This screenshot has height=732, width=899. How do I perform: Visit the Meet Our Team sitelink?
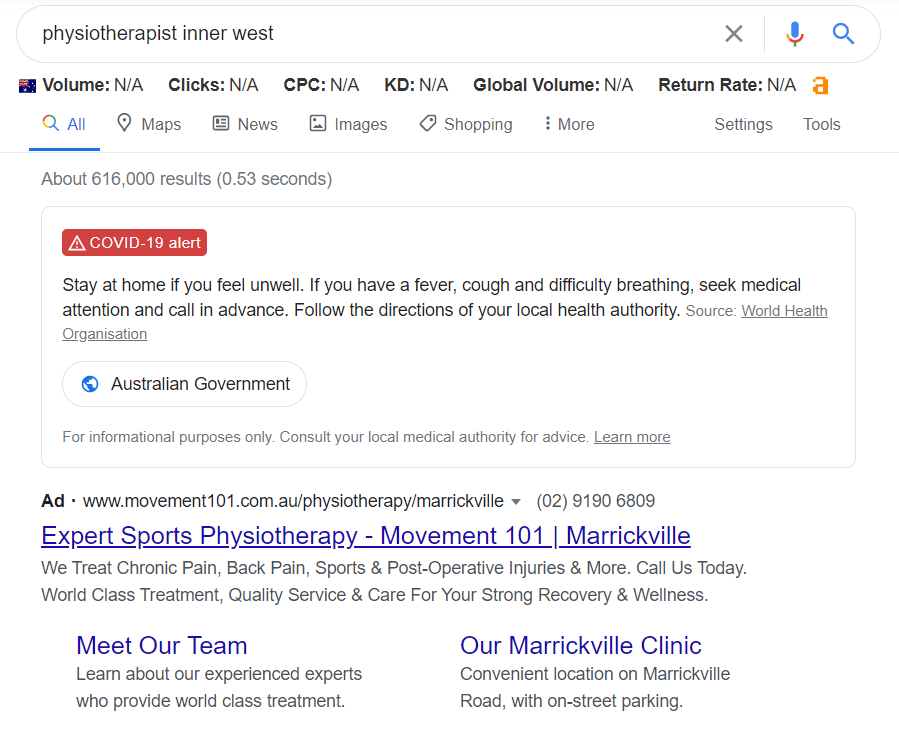tap(161, 645)
